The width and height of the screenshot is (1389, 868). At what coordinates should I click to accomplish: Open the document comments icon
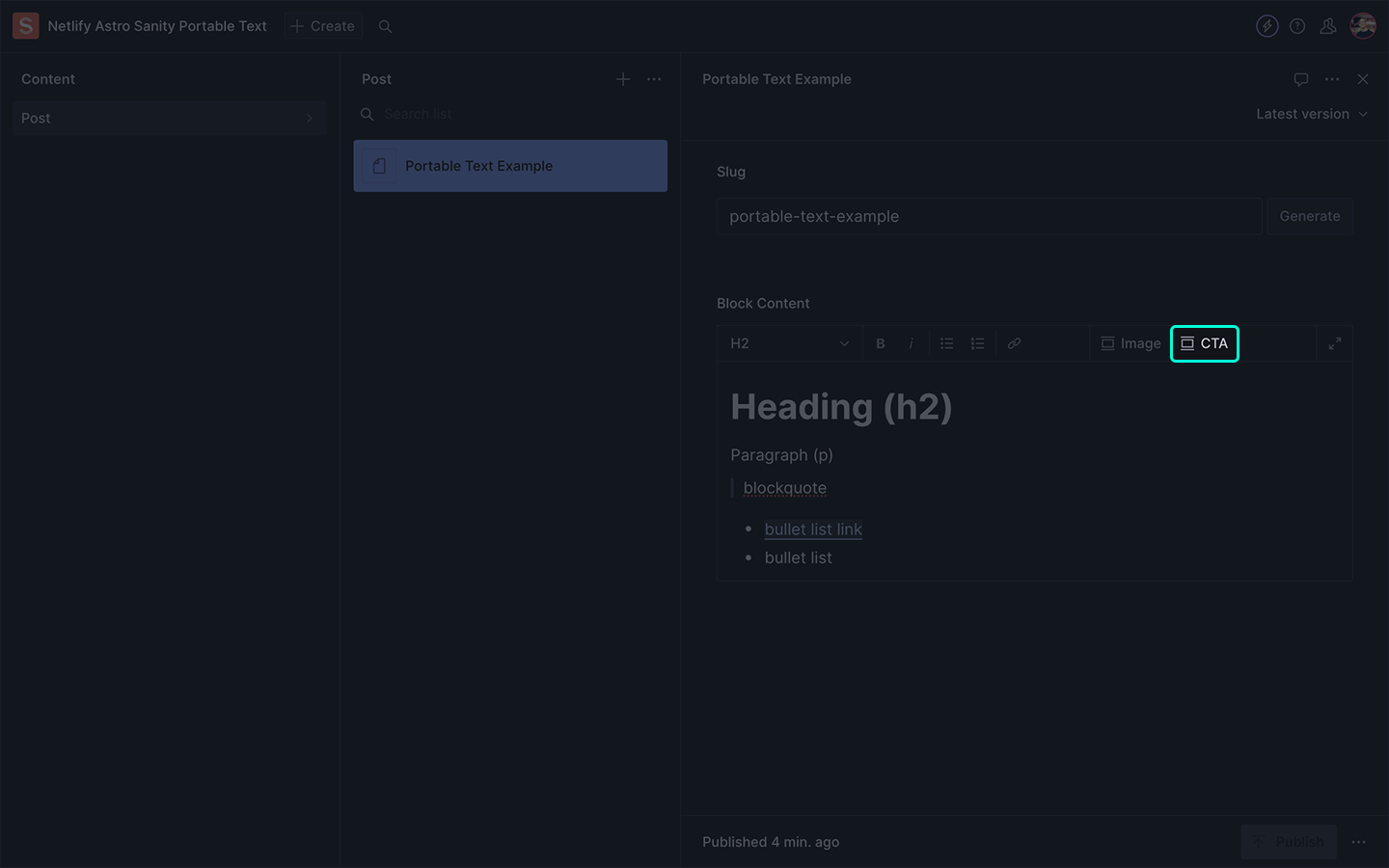1301,79
